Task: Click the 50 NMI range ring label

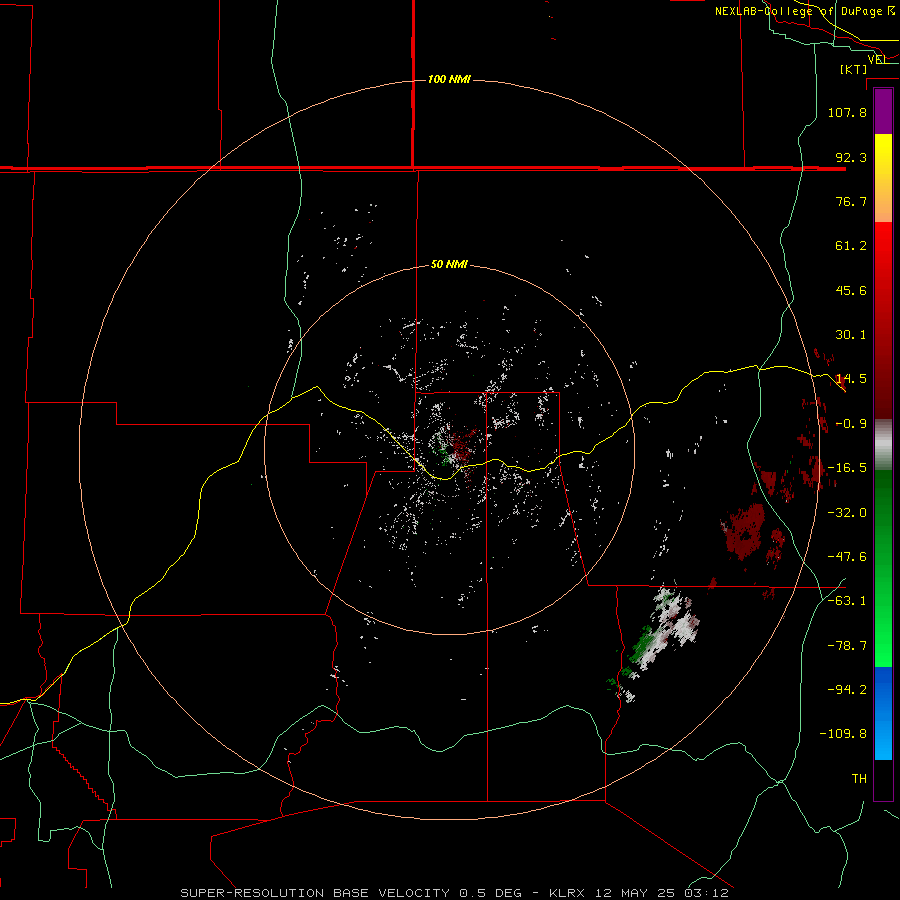Action: (449, 265)
